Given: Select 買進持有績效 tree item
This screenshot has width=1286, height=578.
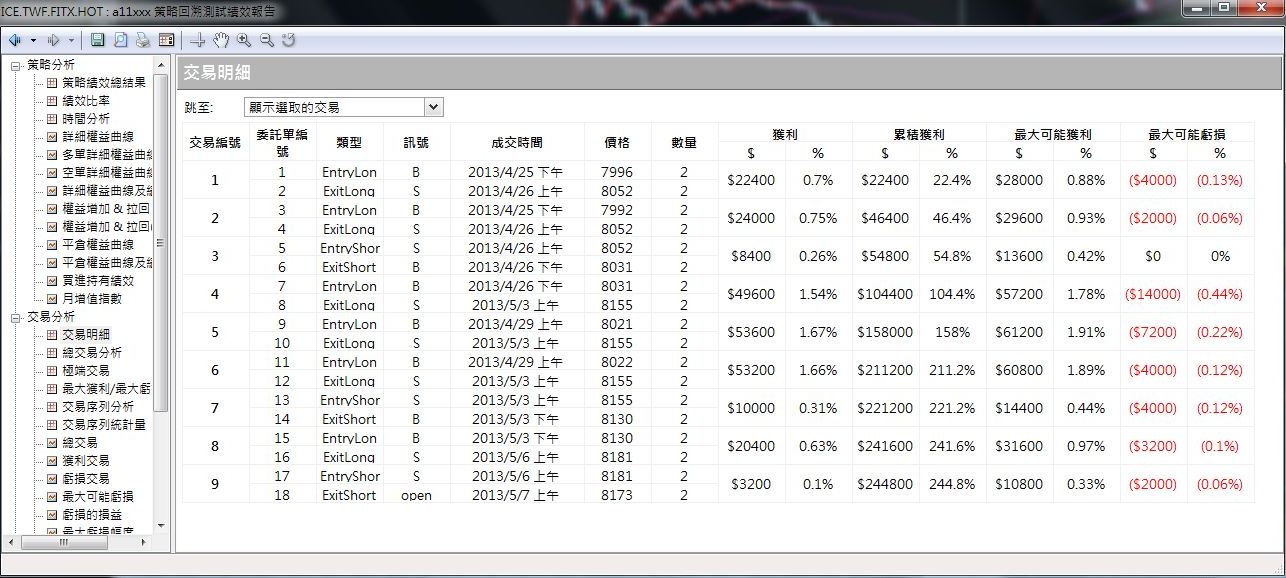Looking at the screenshot, I should point(98,281).
